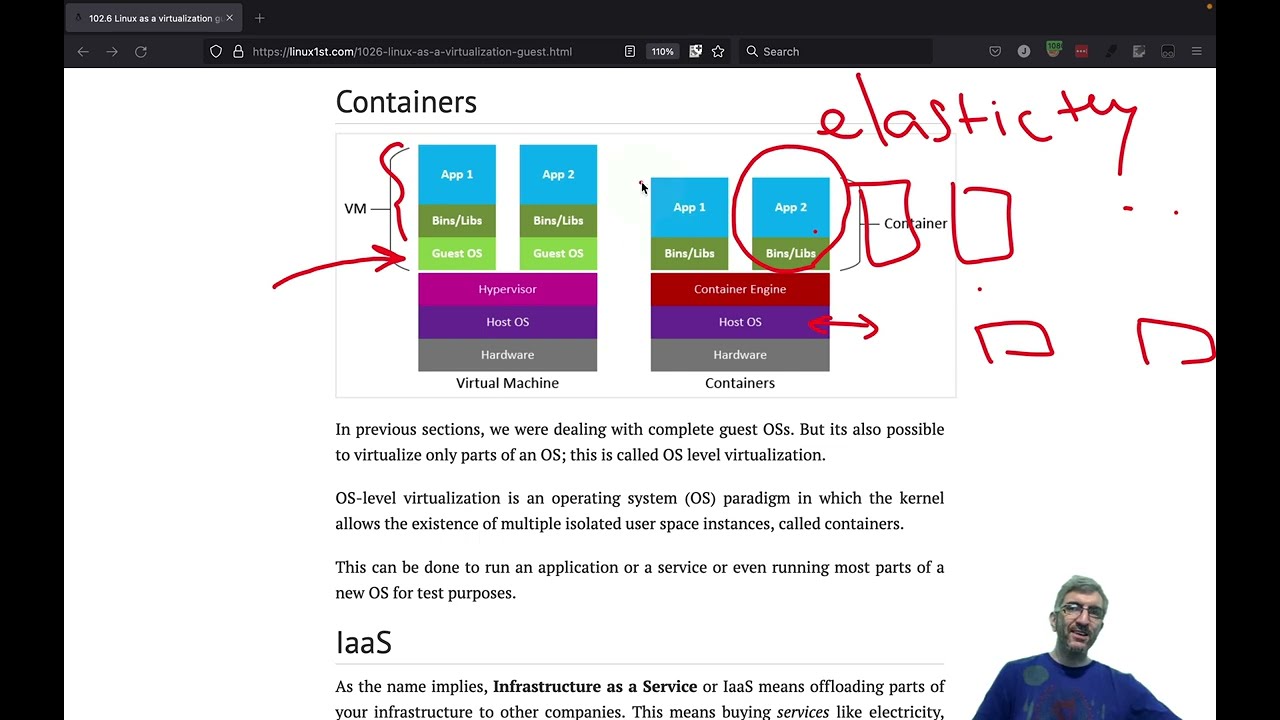Select the 102.6 Linux as a virtualization tab
The width and height of the screenshot is (1280, 720).
click(153, 18)
